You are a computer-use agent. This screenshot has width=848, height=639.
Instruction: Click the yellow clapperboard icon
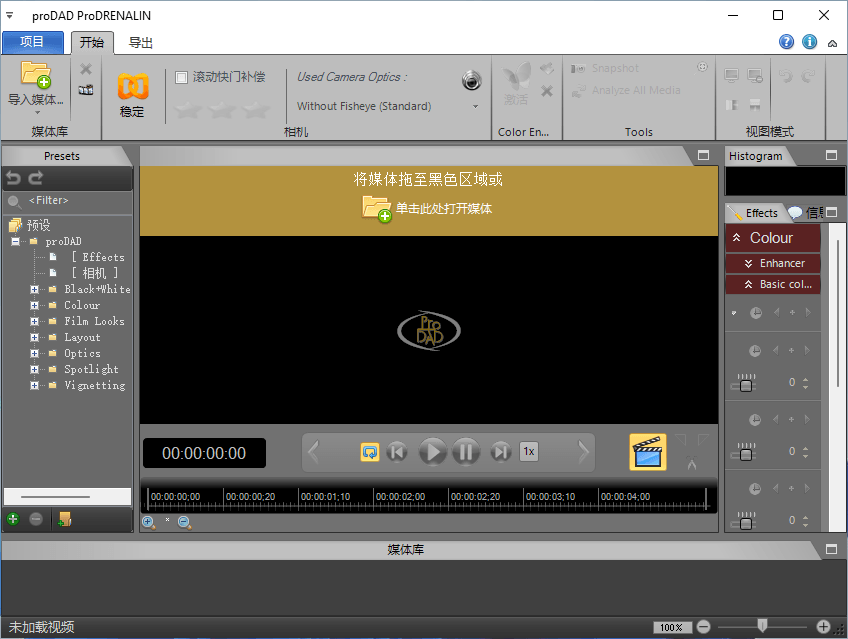[x=648, y=452]
